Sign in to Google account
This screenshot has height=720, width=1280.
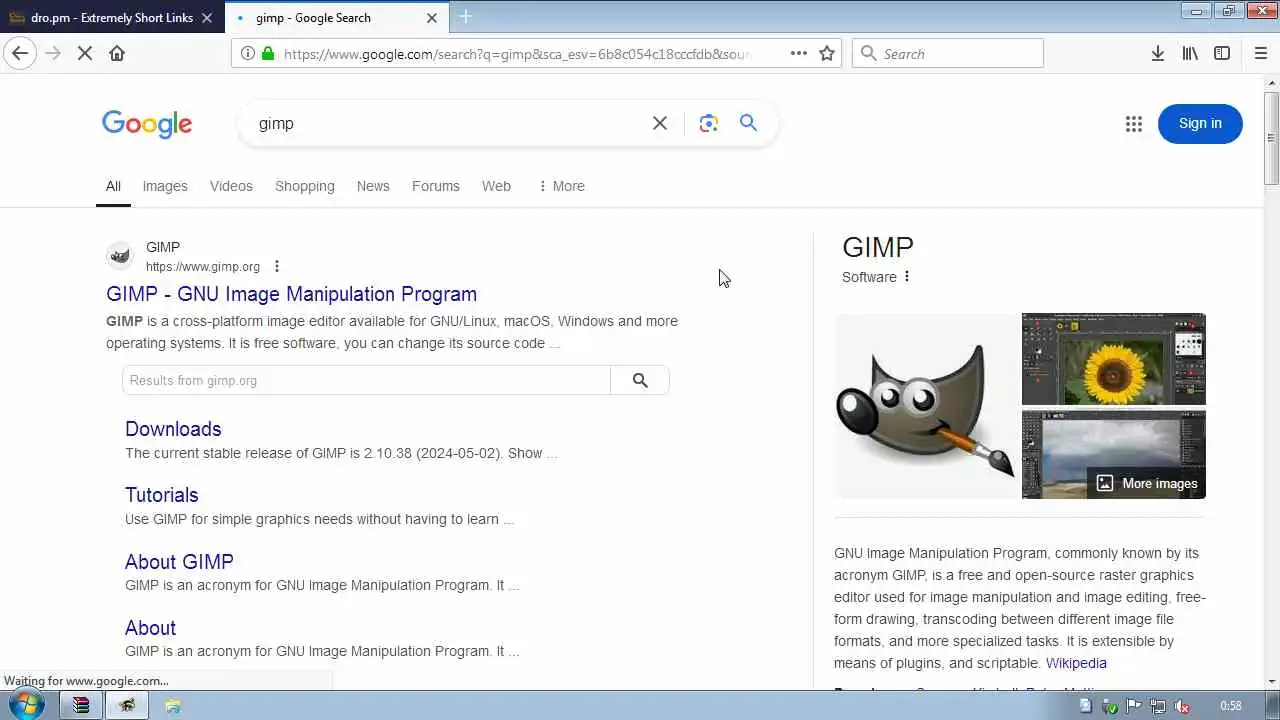1200,123
